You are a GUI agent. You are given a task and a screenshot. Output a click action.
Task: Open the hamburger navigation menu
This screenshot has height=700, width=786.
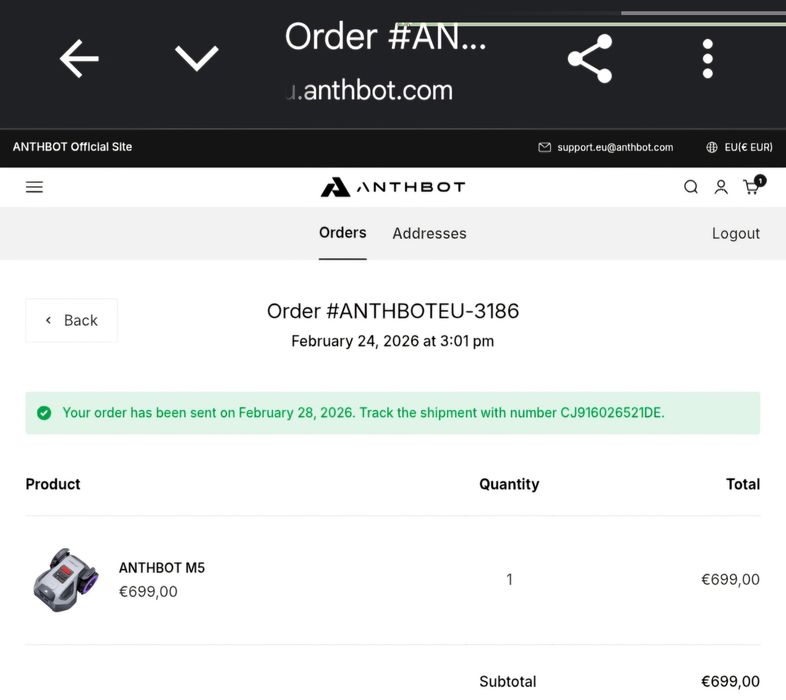[34, 187]
